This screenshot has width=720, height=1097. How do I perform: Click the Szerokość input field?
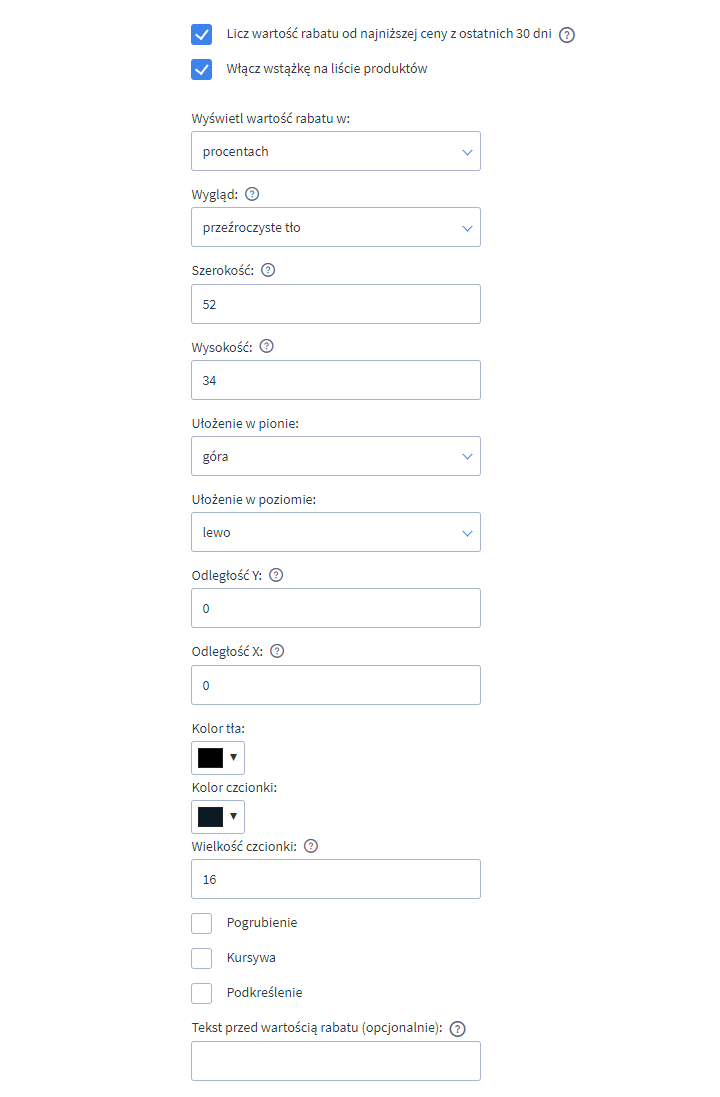coord(336,304)
